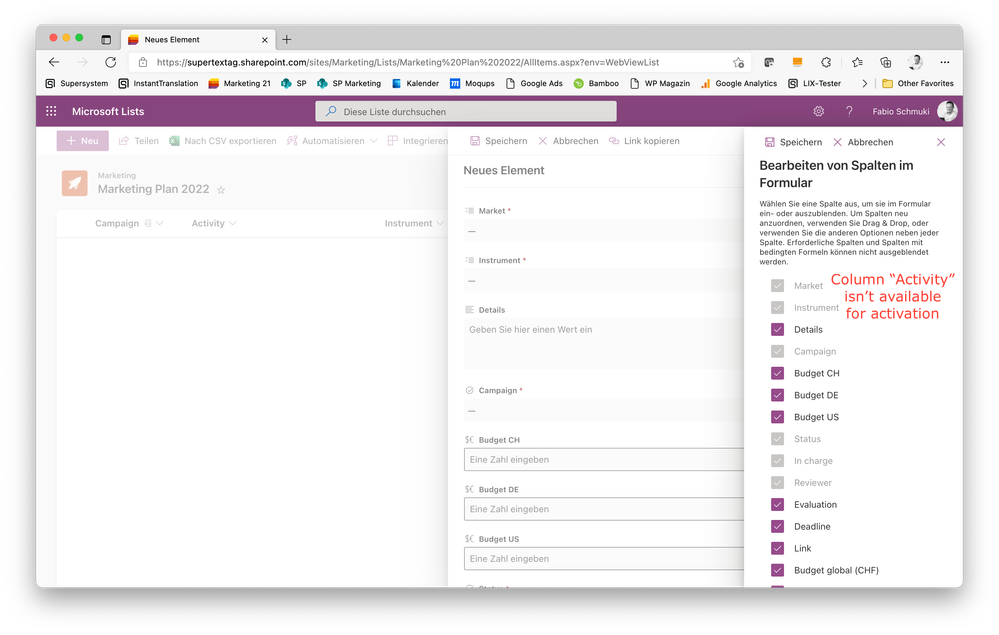Viewport: 999px width, 635px height.
Task: Open a new browser tab with the plus
Action: 287,39
